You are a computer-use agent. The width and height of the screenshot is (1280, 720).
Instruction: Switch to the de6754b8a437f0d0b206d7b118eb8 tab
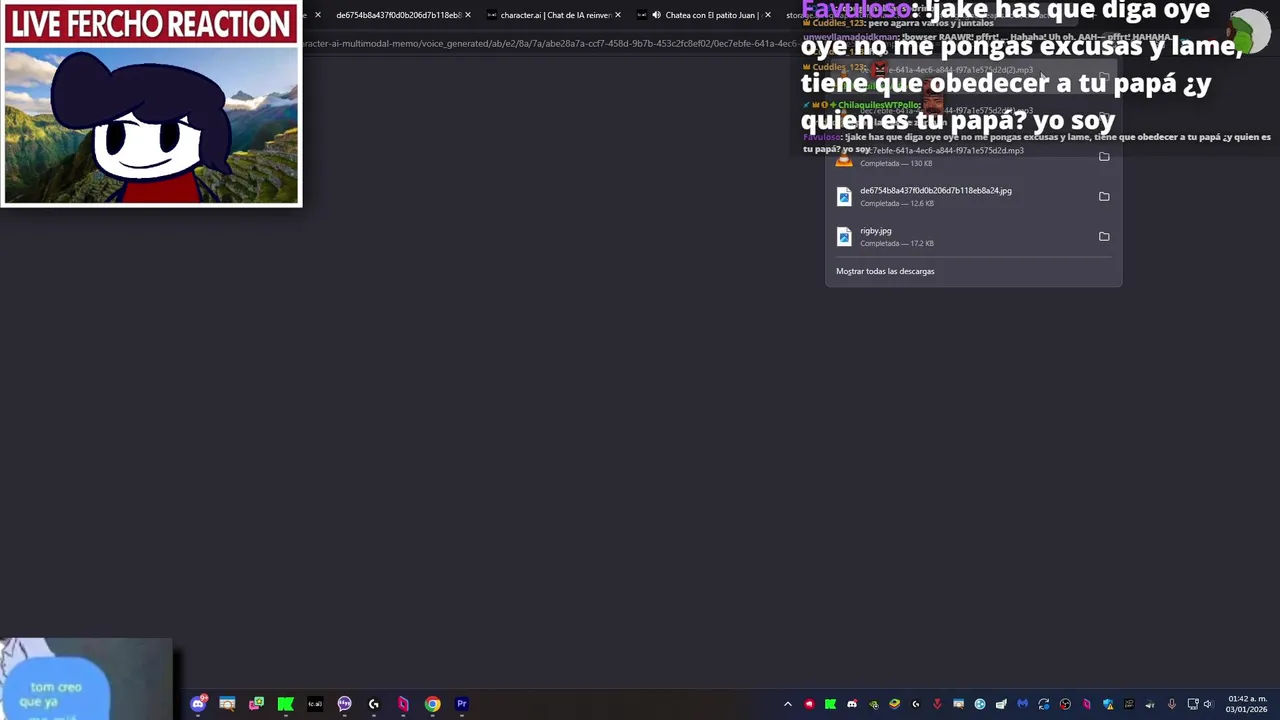coord(398,15)
